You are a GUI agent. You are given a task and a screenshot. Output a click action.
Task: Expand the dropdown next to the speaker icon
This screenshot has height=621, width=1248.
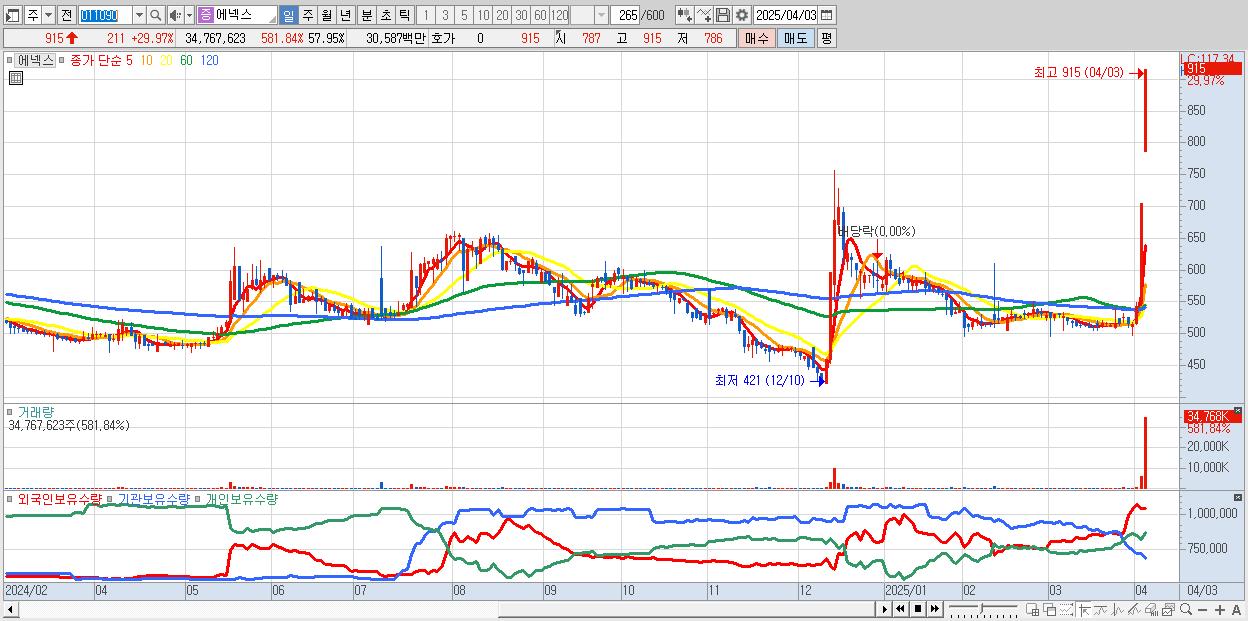(189, 15)
